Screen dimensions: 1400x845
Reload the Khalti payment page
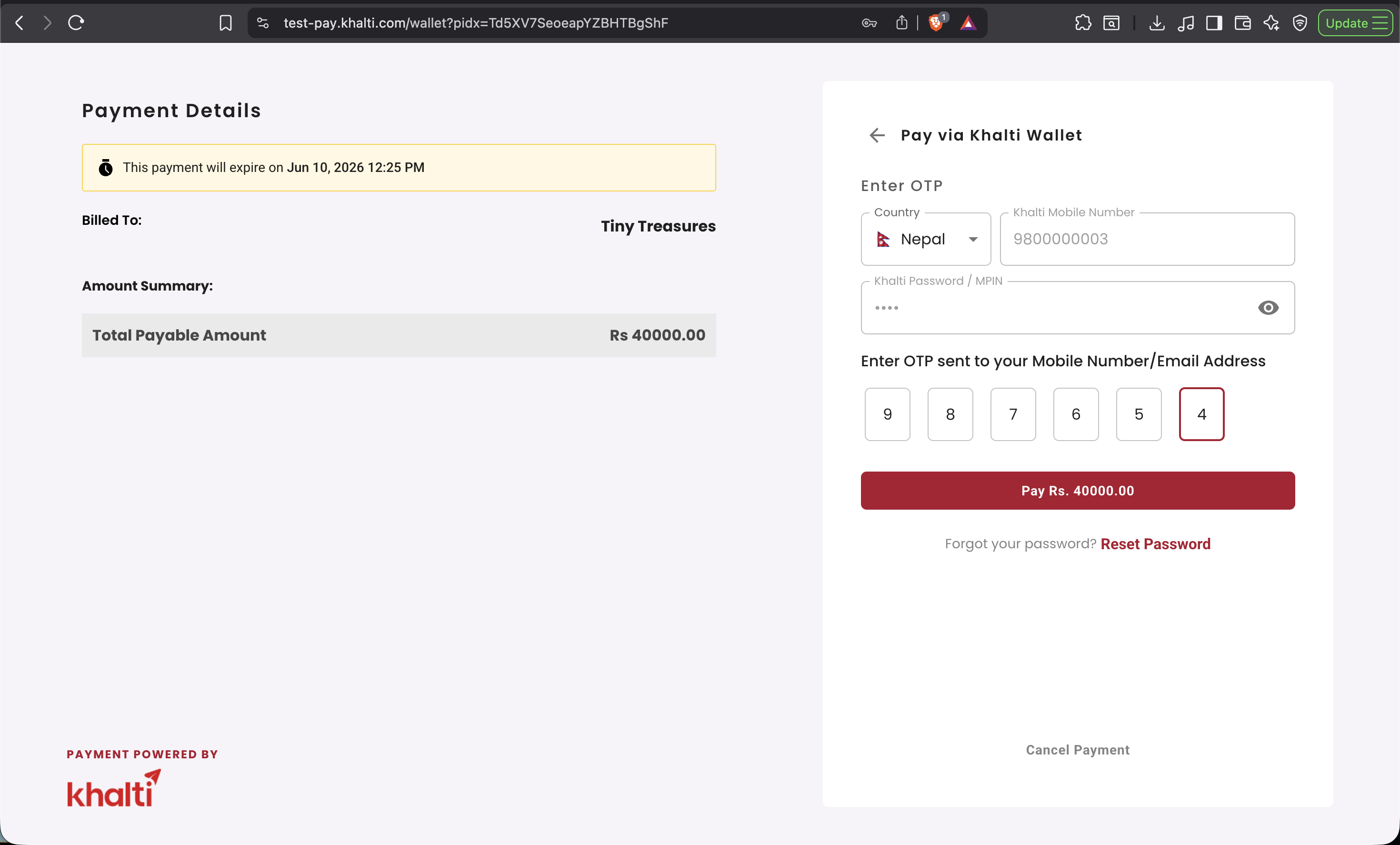click(x=76, y=23)
